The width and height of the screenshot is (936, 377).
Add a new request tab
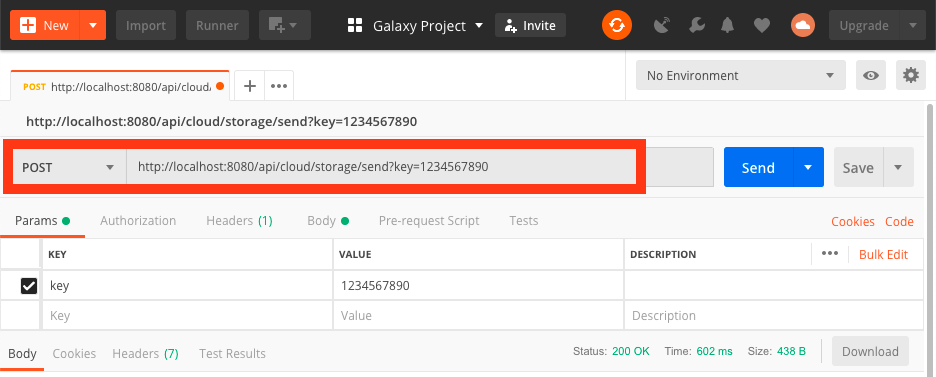click(250, 86)
